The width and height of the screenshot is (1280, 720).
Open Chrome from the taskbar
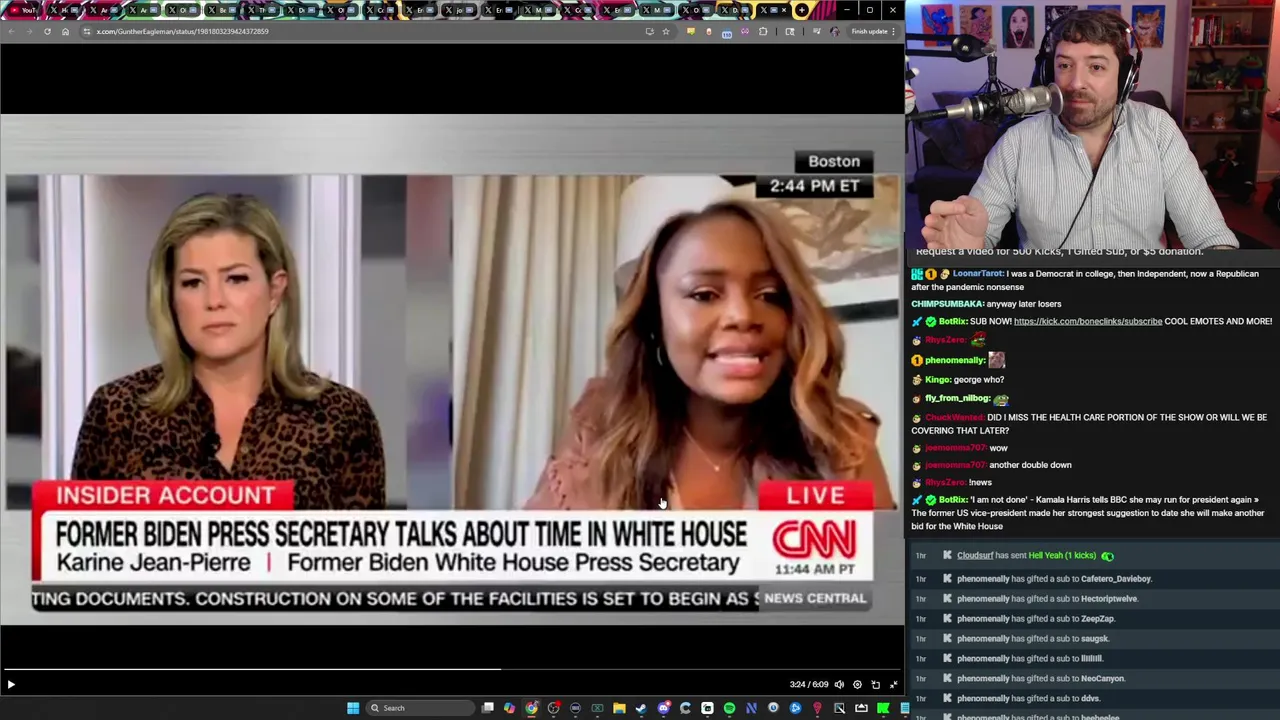pyautogui.click(x=531, y=708)
